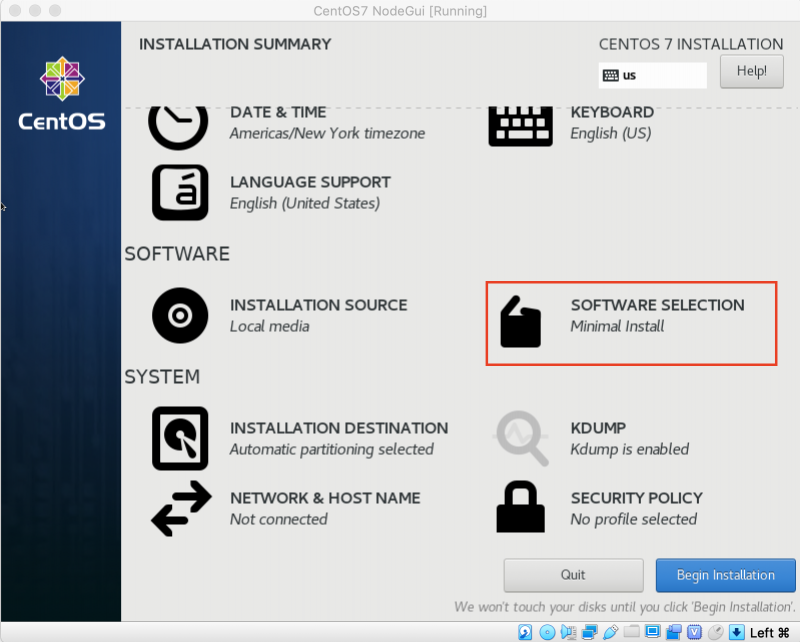The height and width of the screenshot is (642, 800).
Task: Open the 'Minimal Install' Software Selection label
Action: (x=617, y=326)
